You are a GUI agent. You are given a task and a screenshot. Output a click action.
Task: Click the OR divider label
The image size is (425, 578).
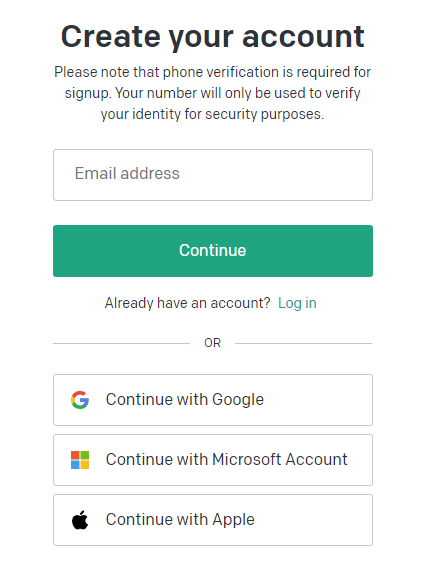coord(212,343)
